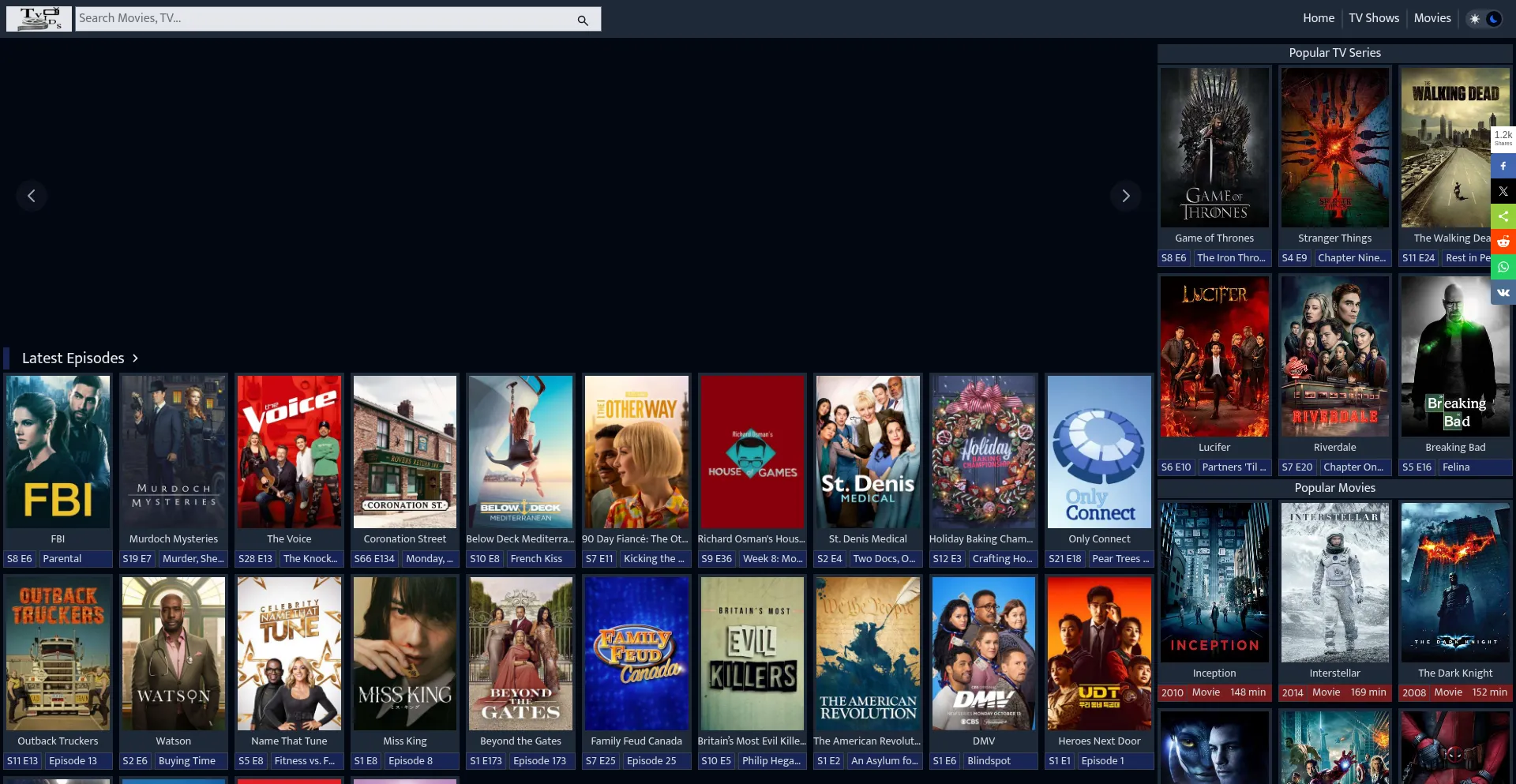Open the Beyond the Gates poster
Image resolution: width=1516 pixels, height=784 pixels.
click(x=520, y=654)
